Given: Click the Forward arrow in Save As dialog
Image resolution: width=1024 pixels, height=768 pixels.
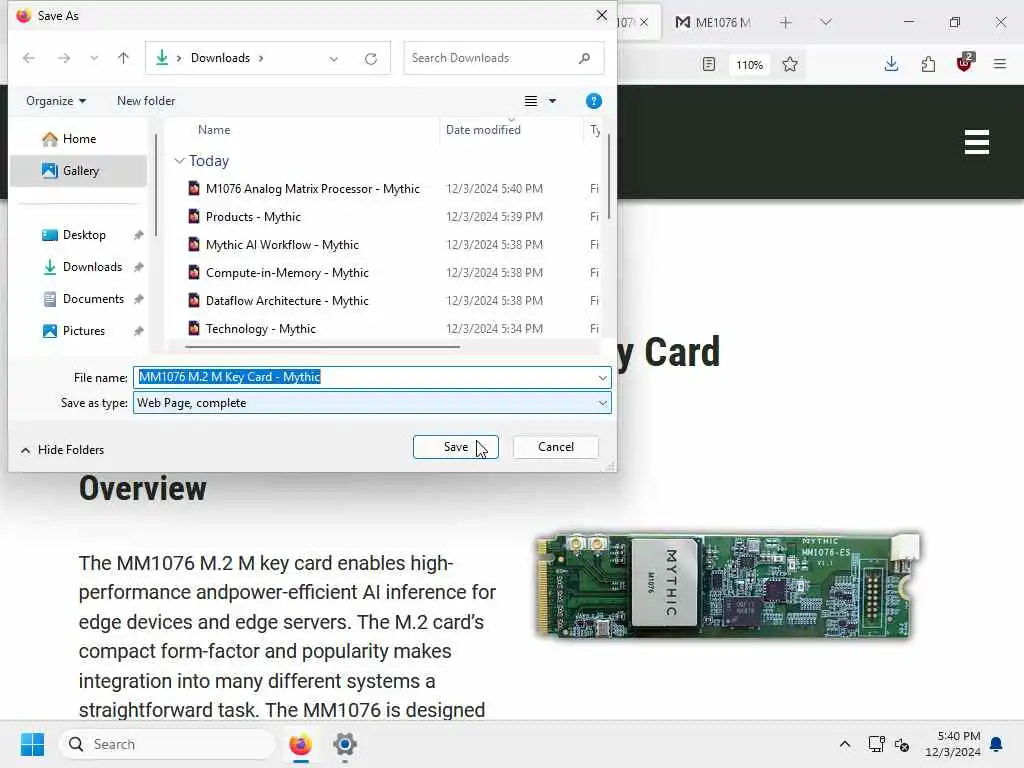Looking at the screenshot, I should pos(63,58).
